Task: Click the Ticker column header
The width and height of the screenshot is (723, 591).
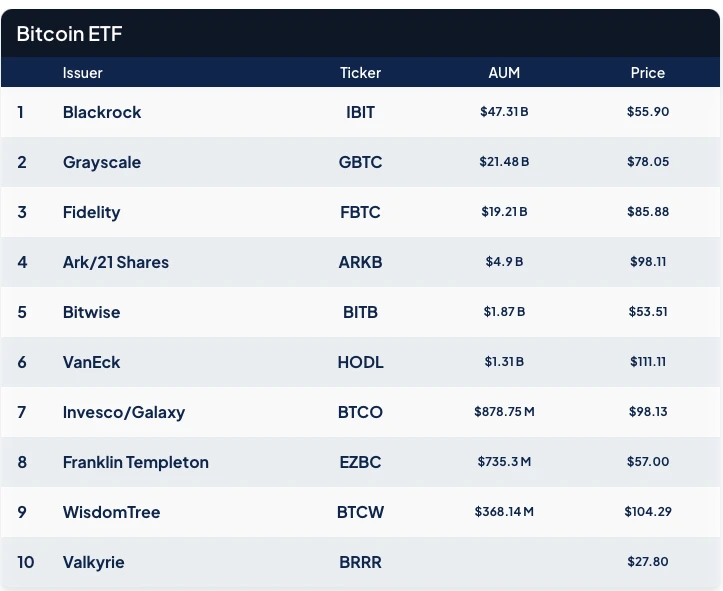Action: click(x=360, y=73)
